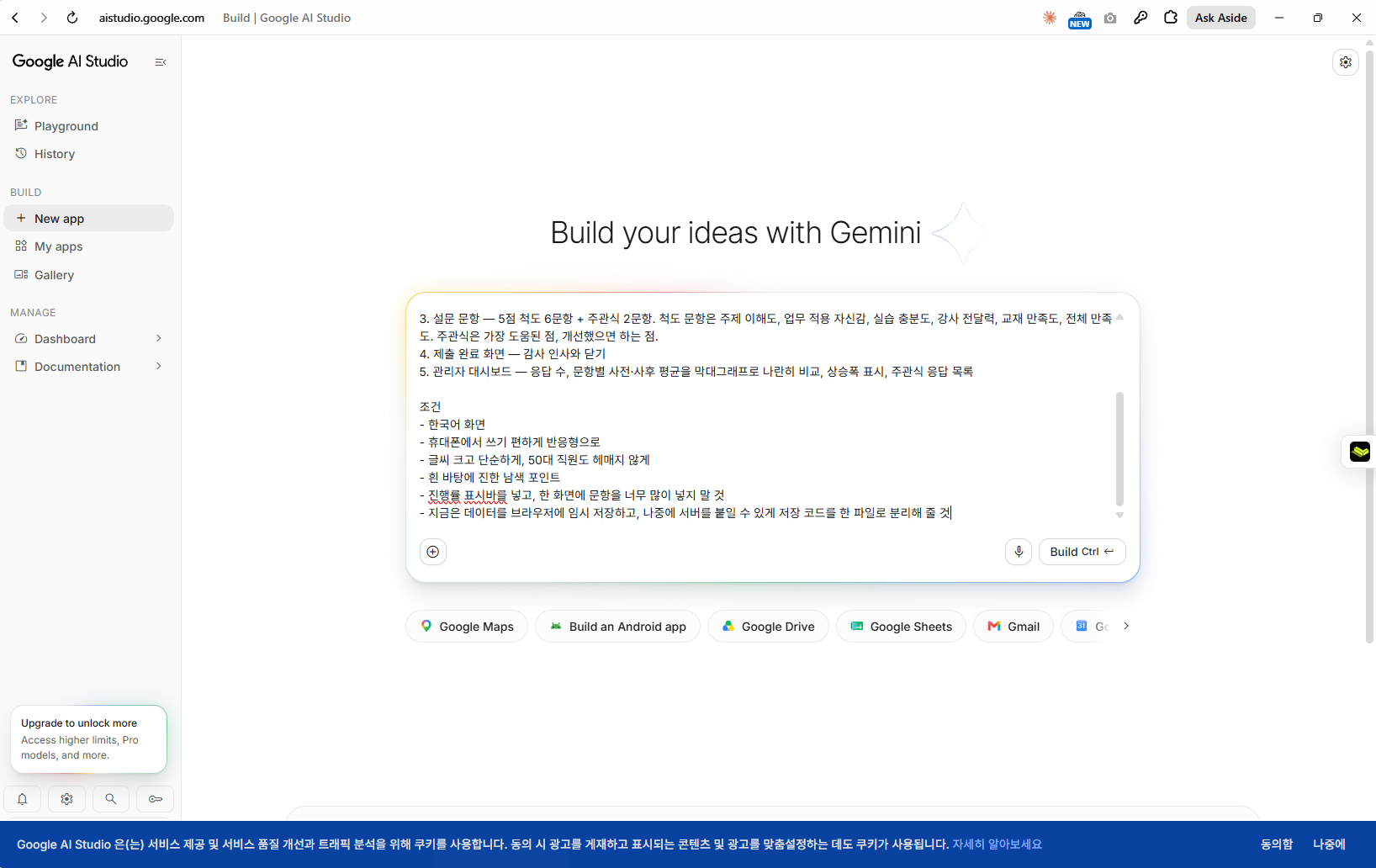Click the Build button
The image size is (1376, 868).
(x=1082, y=552)
